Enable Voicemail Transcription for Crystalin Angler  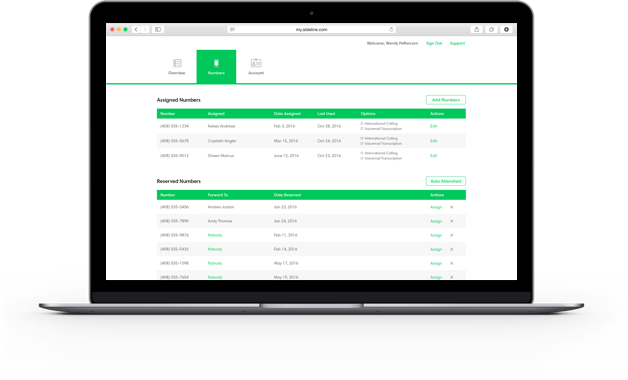pos(362,144)
